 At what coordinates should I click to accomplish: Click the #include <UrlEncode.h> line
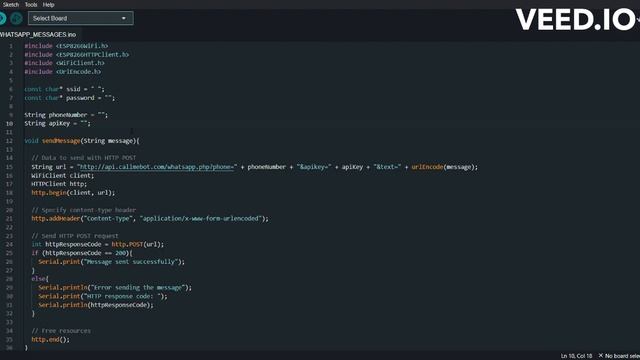(x=62, y=72)
